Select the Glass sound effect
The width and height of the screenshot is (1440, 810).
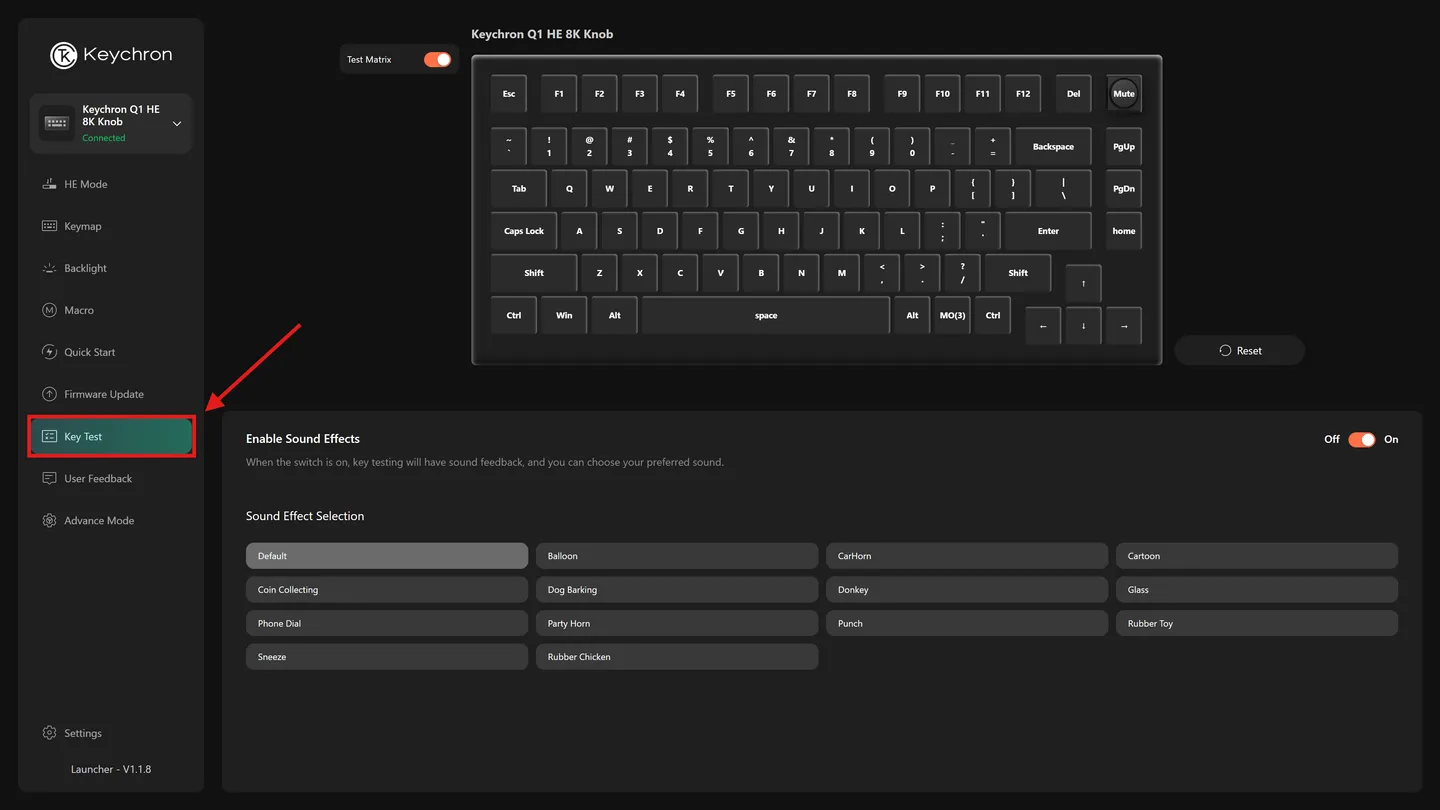(x=1257, y=590)
